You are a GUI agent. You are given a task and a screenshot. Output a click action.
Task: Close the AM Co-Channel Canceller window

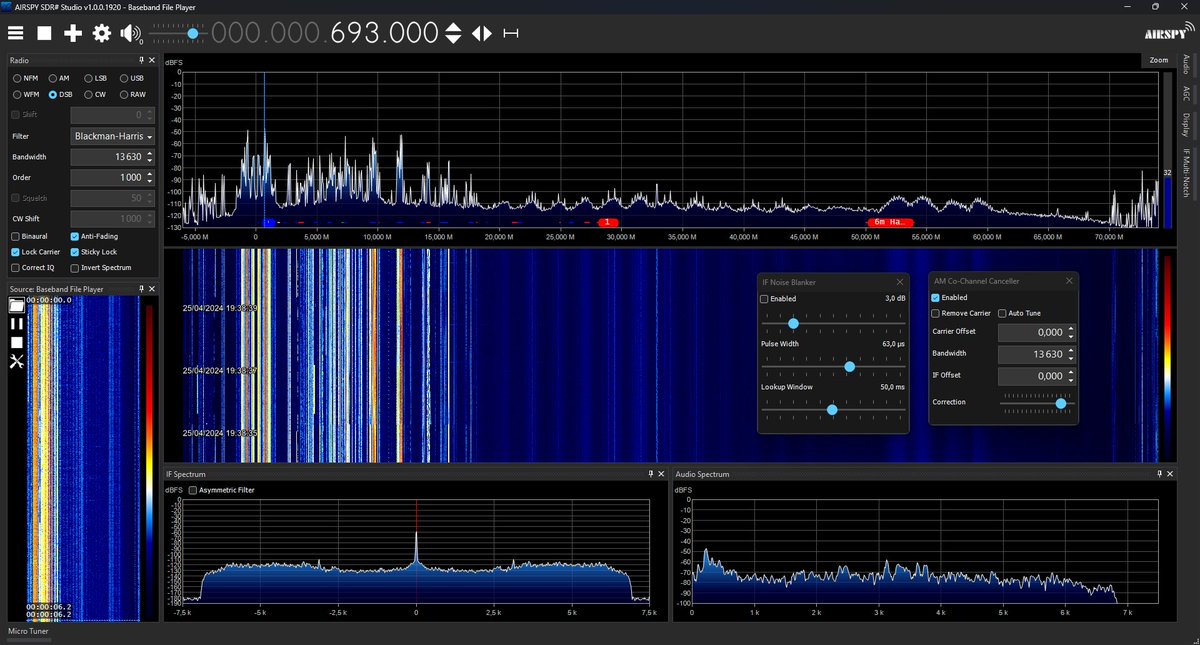point(1070,281)
